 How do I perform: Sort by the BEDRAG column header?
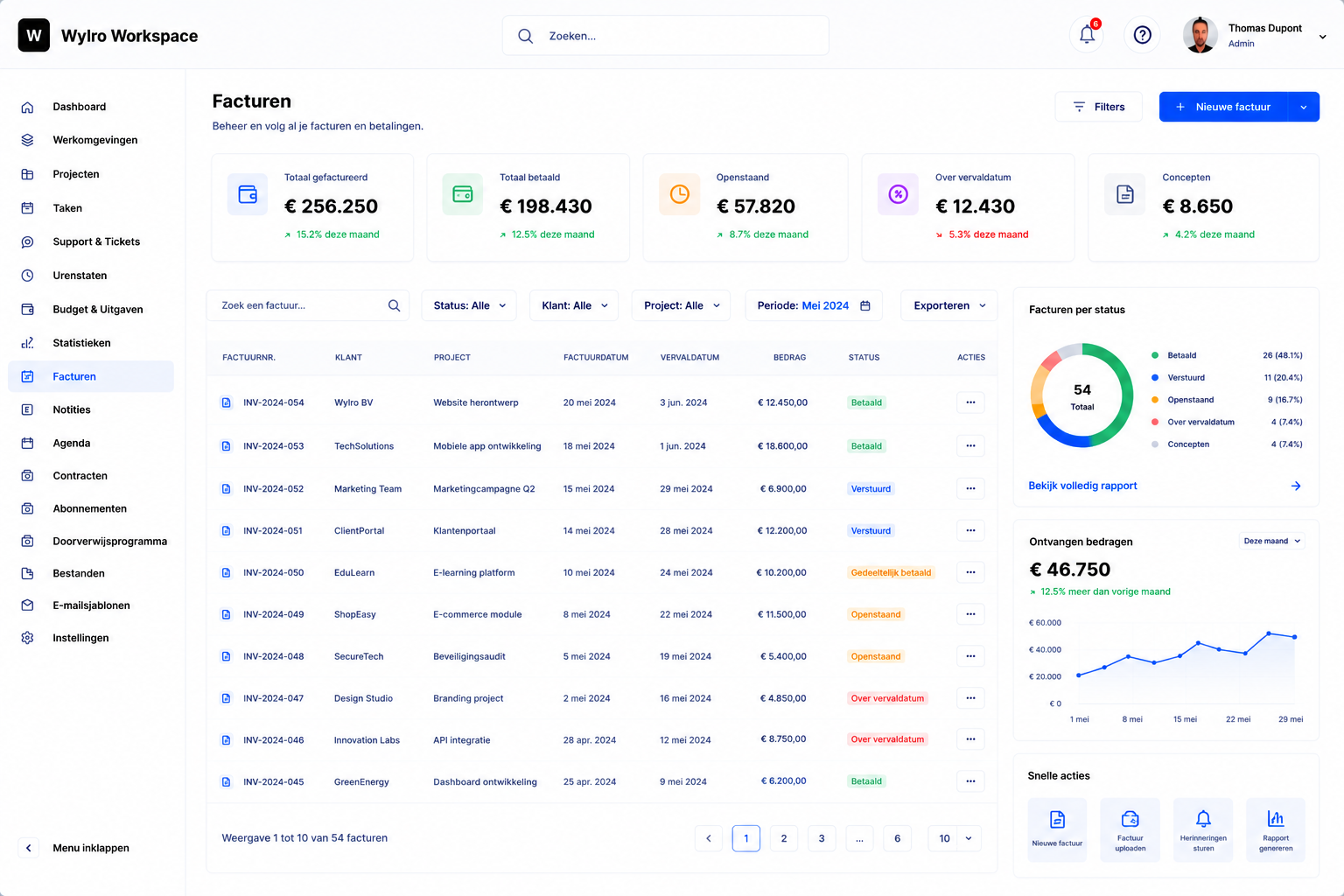point(789,357)
